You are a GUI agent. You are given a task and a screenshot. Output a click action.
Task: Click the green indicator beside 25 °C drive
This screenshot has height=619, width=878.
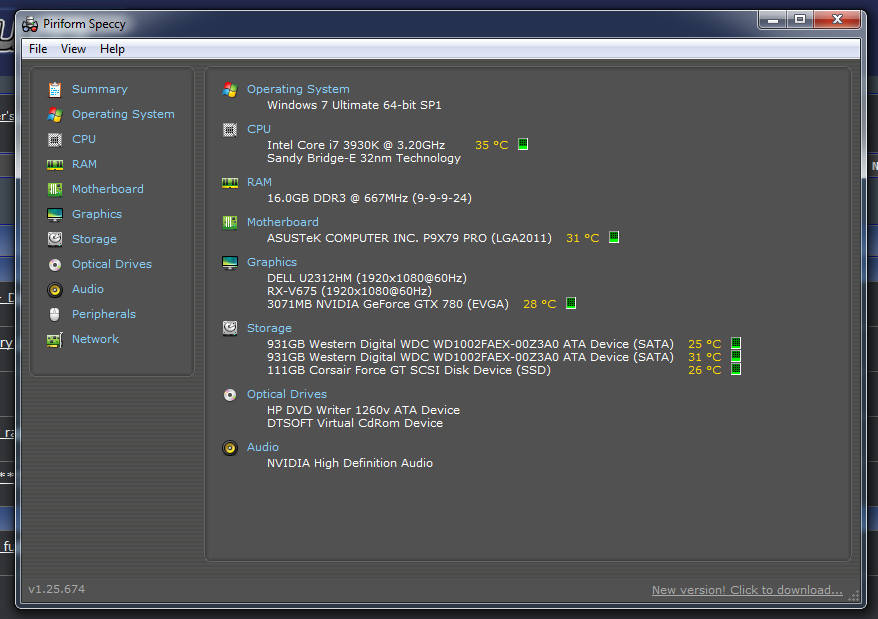click(x=736, y=343)
